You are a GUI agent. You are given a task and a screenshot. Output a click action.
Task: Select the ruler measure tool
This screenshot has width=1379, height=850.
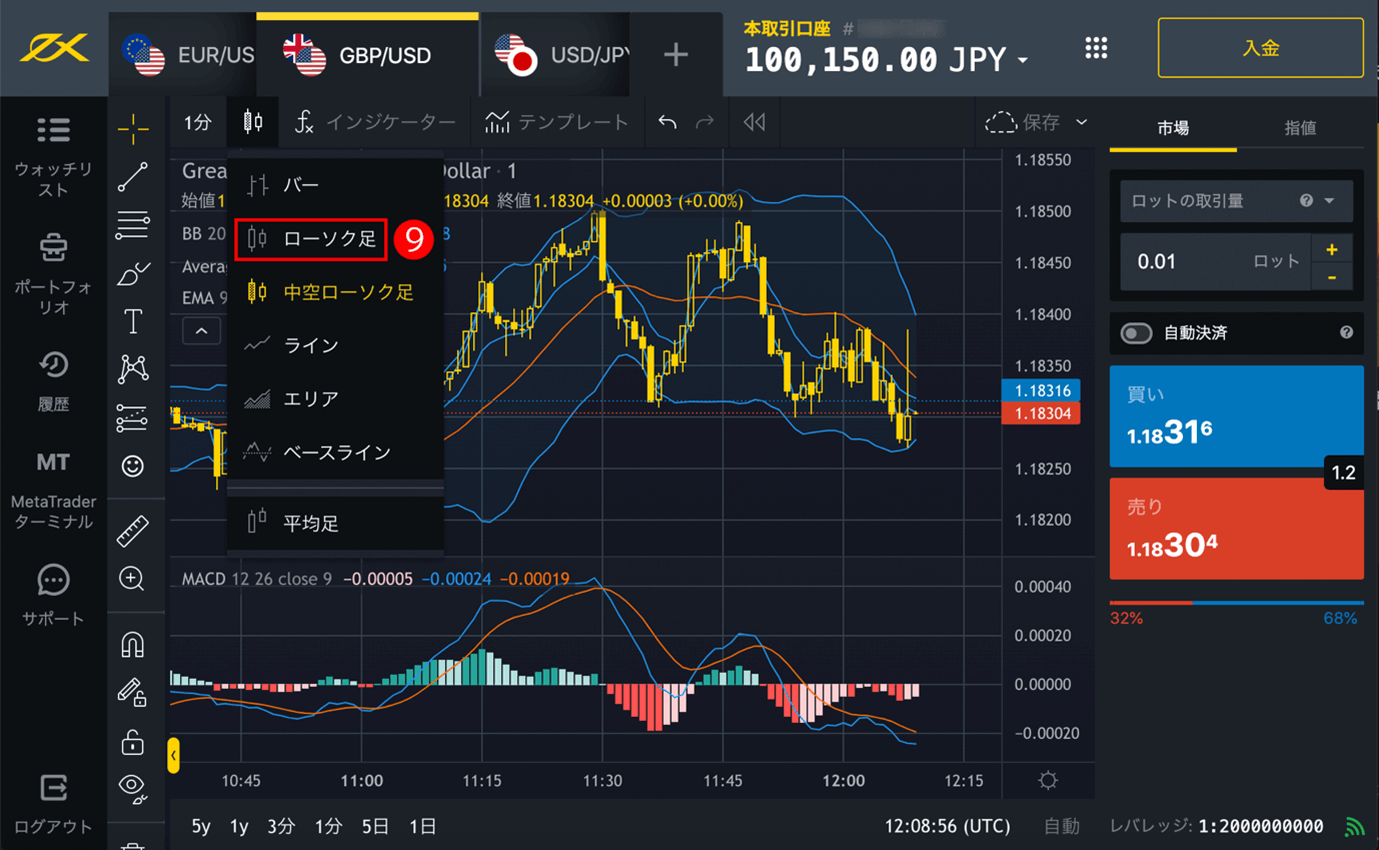pos(133,531)
